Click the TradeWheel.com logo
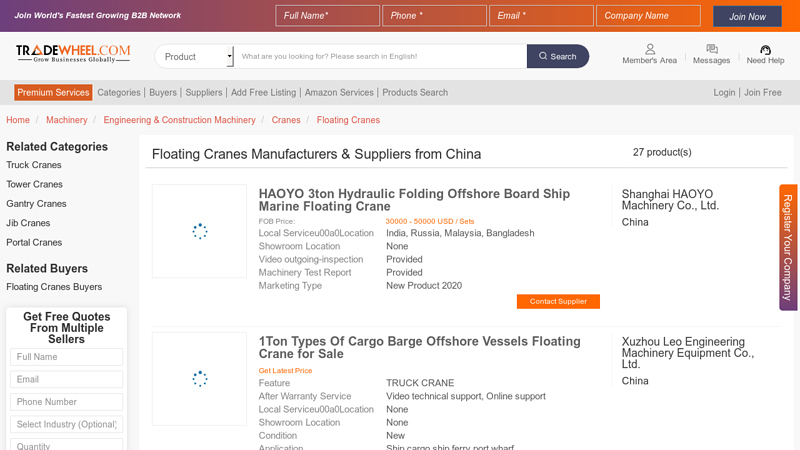This screenshot has width=800, height=450. coord(73,54)
